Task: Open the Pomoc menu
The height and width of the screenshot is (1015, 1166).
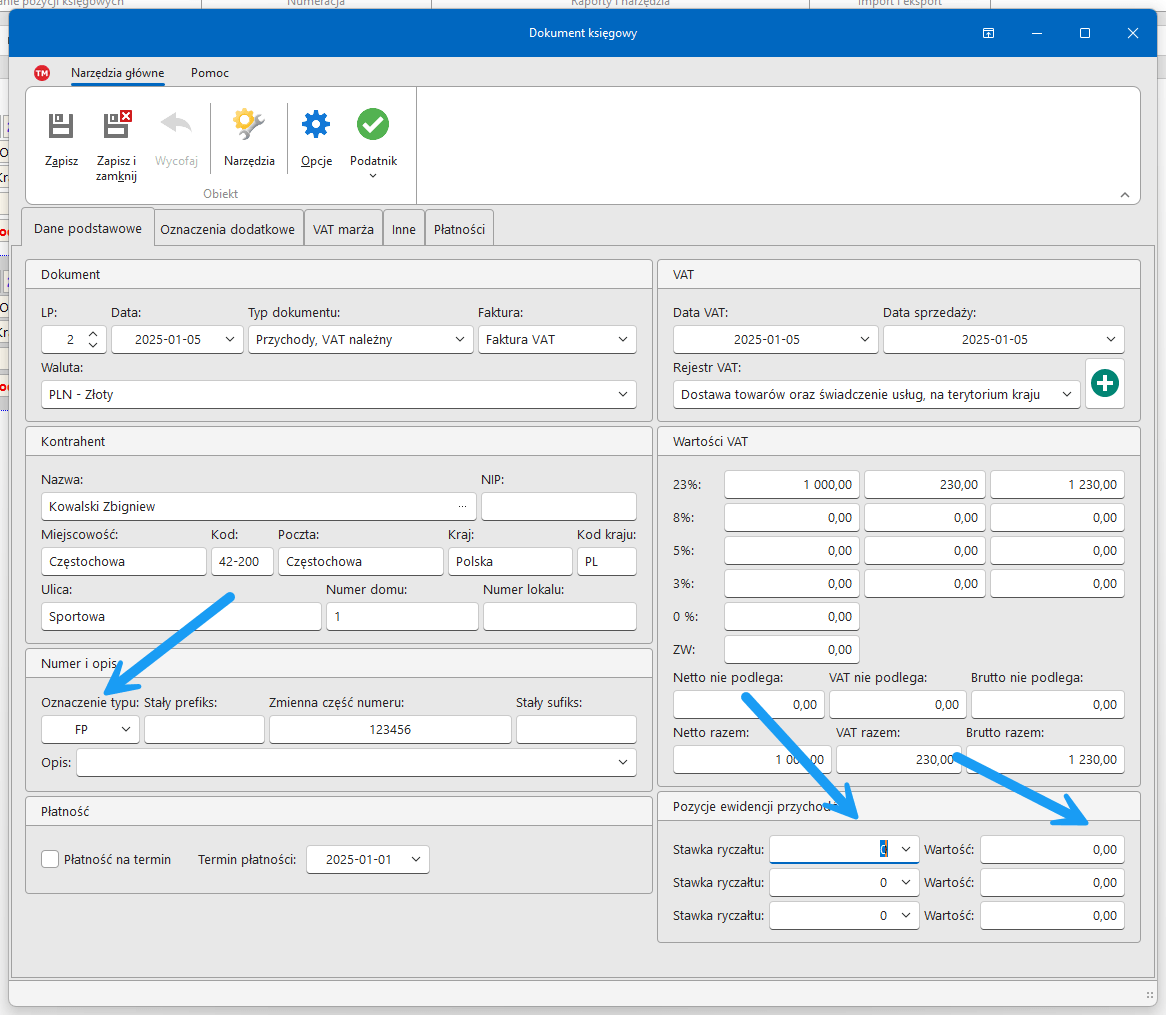Action: pyautogui.click(x=210, y=73)
